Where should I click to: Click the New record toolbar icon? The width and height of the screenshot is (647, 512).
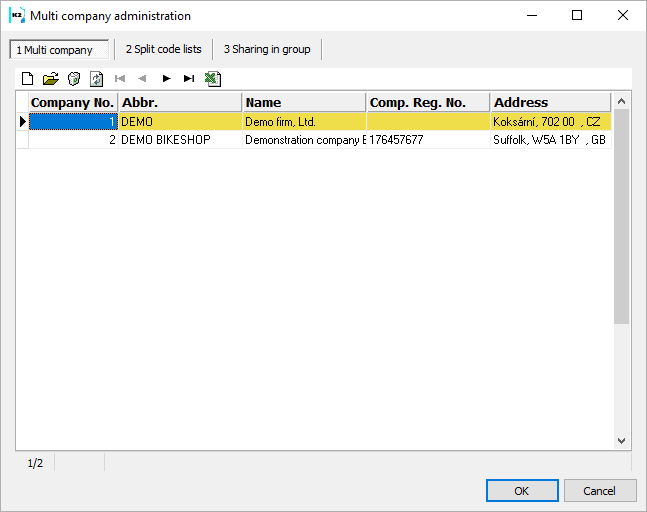coord(27,78)
